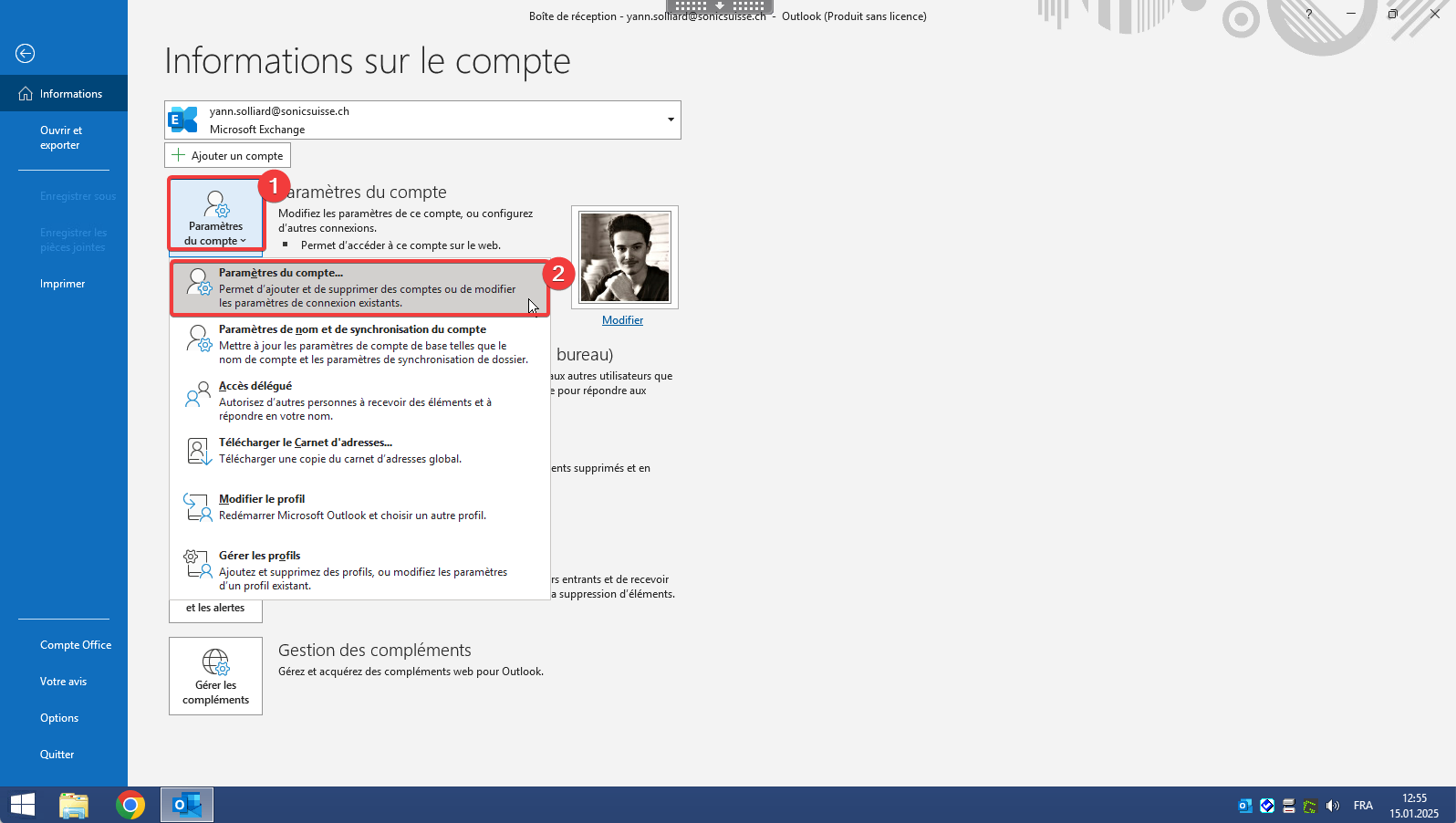Select Imprimer in the left sidebar
Image resolution: width=1456 pixels, height=823 pixels.
(x=62, y=284)
